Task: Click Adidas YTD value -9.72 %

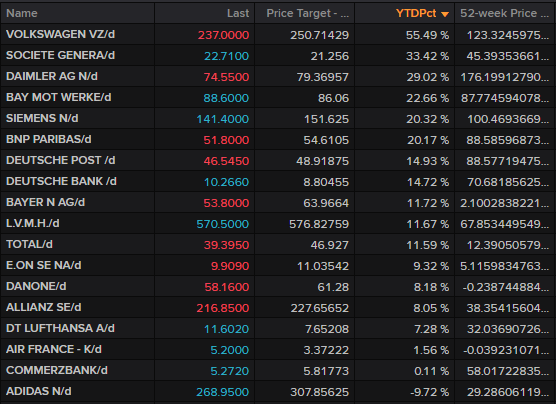Action: click(429, 392)
